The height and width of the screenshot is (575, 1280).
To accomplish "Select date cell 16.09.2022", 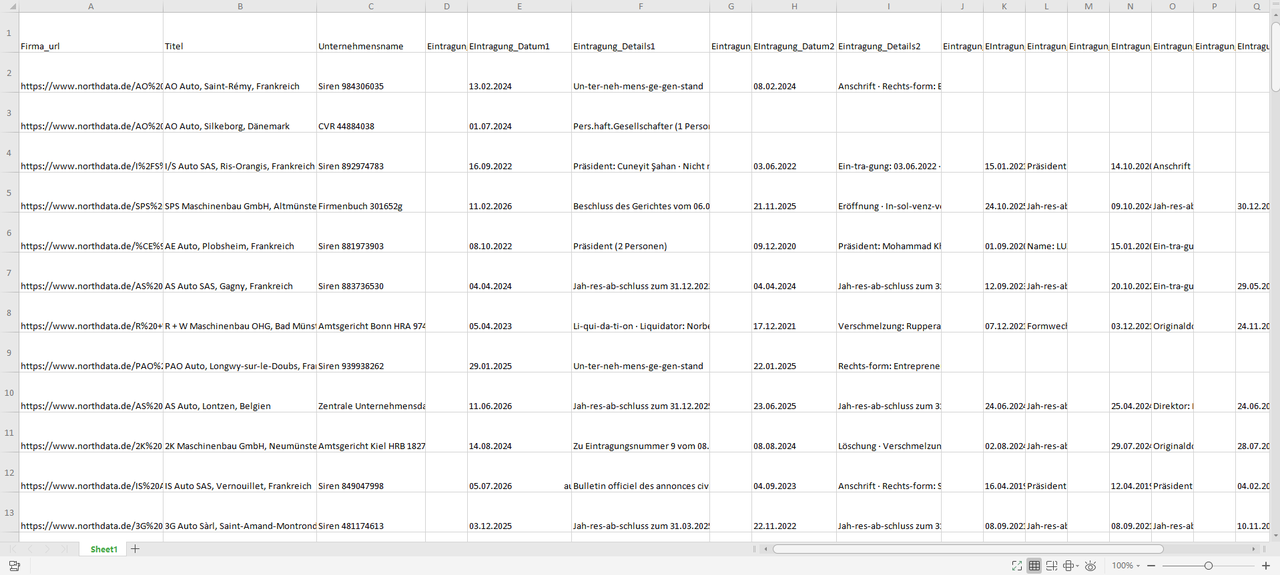I will point(519,153).
